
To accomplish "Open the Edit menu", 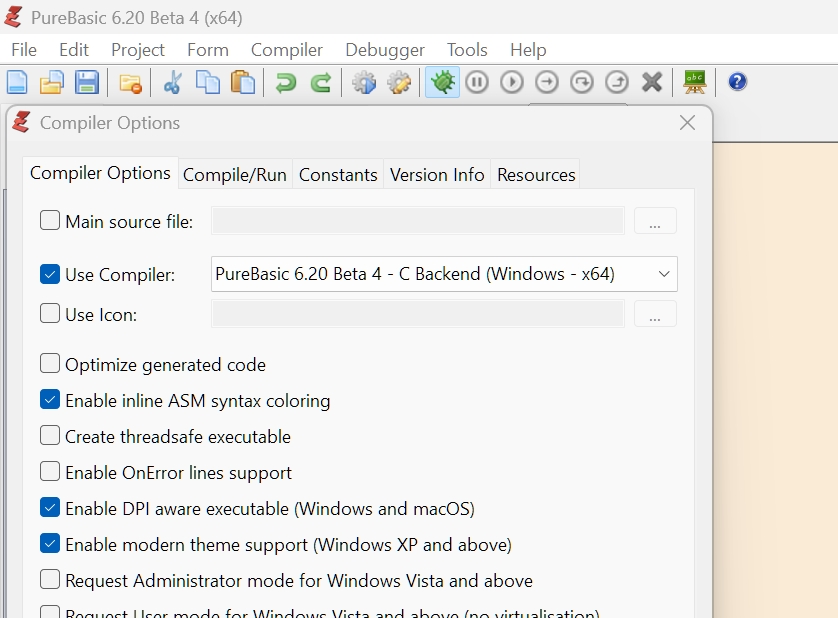I will [74, 50].
